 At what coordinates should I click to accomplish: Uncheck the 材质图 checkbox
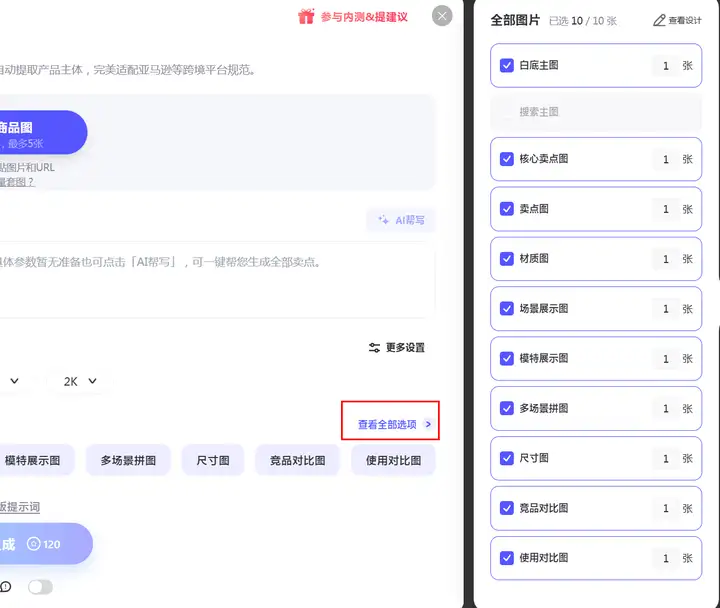tap(506, 259)
